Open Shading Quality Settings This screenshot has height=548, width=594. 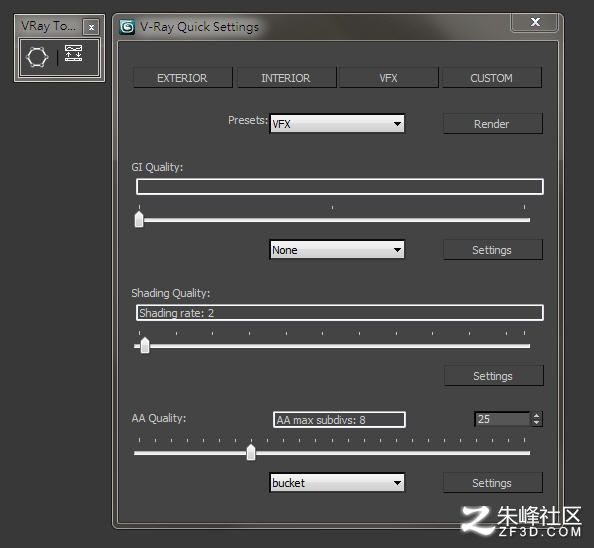(x=493, y=376)
